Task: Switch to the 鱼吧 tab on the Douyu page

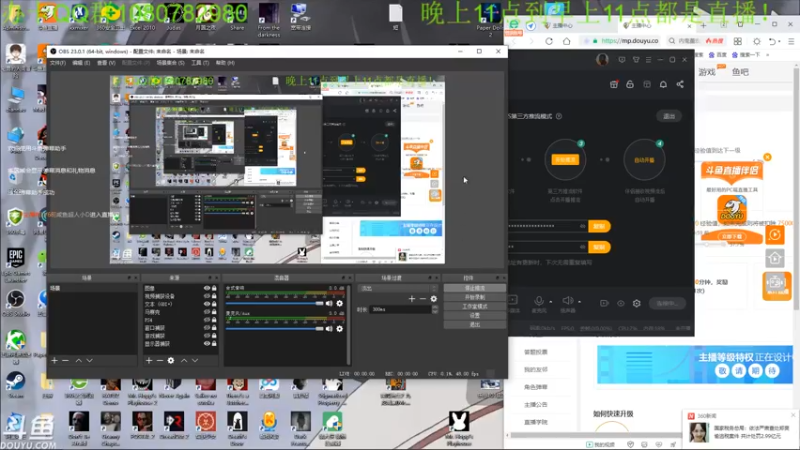Action: click(x=740, y=72)
